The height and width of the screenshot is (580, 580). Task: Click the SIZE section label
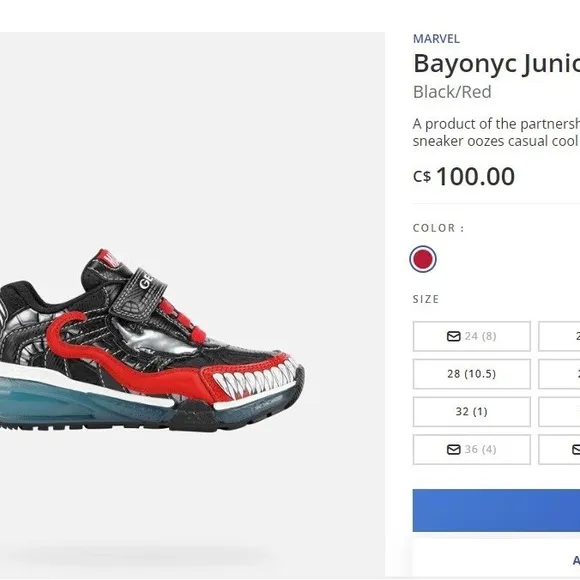(x=426, y=299)
